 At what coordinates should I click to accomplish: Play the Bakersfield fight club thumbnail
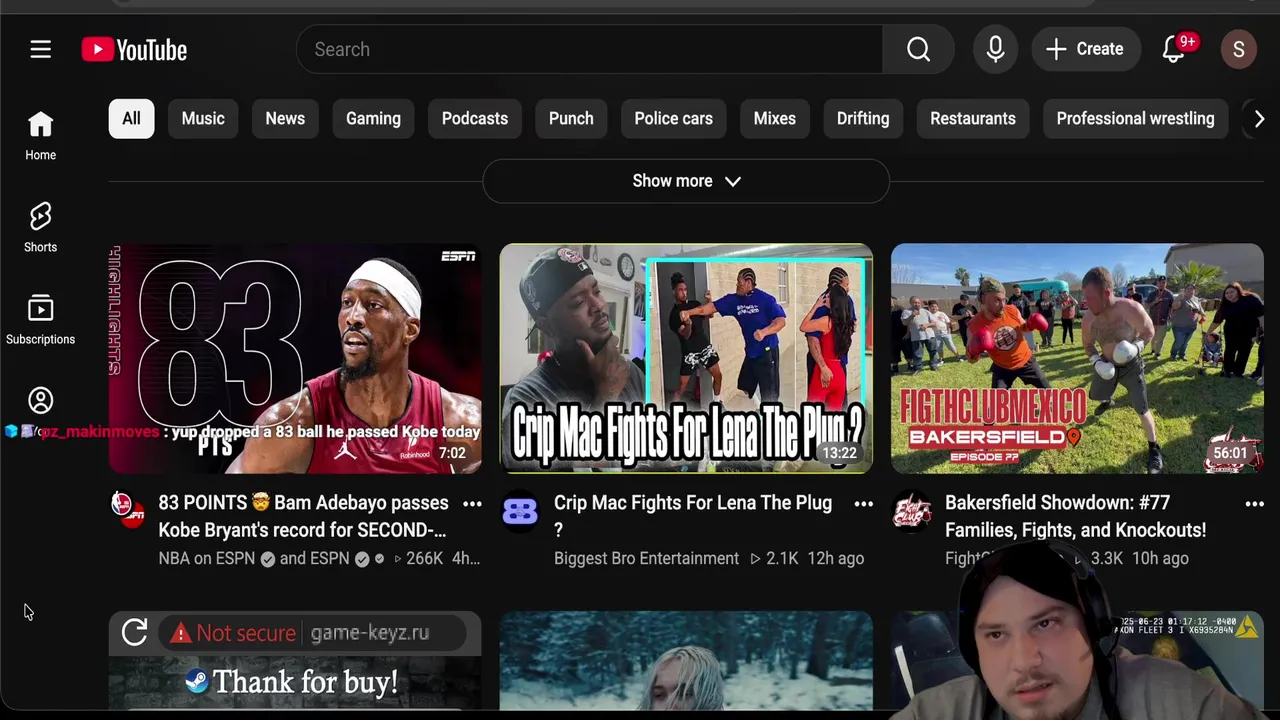[1077, 358]
